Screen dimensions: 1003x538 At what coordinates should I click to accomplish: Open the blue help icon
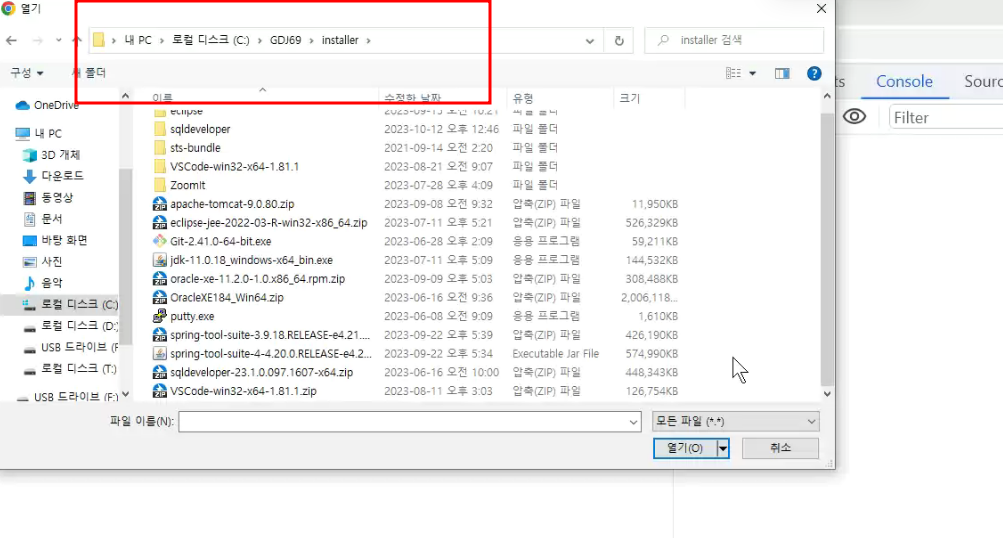pyautogui.click(x=814, y=74)
